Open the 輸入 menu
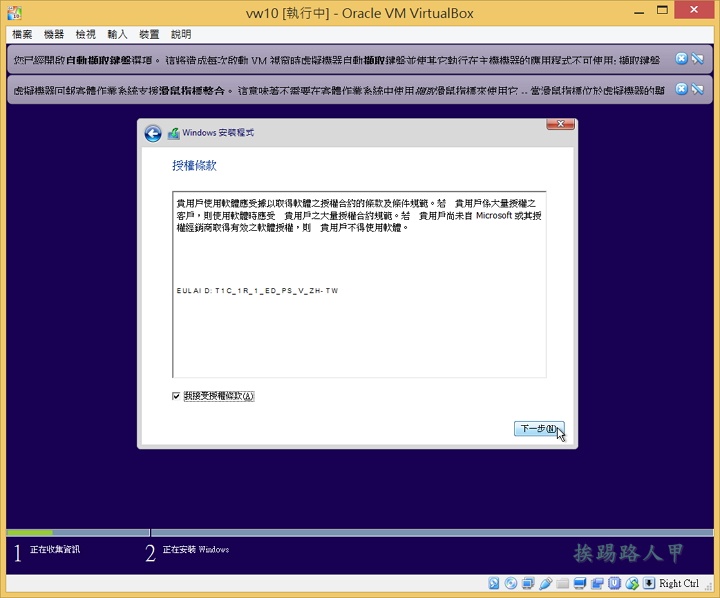This screenshot has height=598, width=720. [x=117, y=34]
